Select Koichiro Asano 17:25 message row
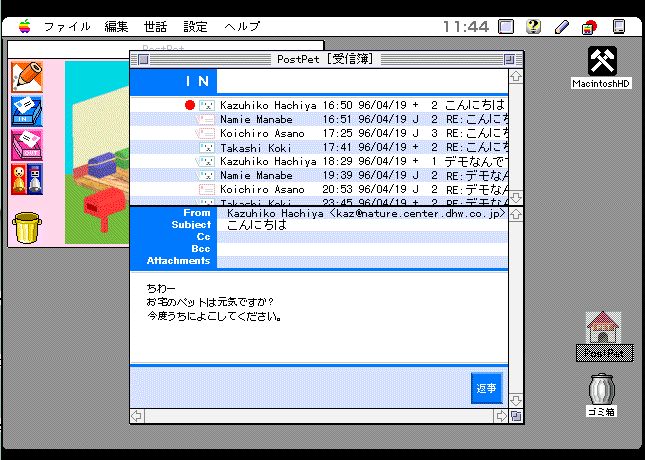The width and height of the screenshot is (645, 460). tap(319, 133)
